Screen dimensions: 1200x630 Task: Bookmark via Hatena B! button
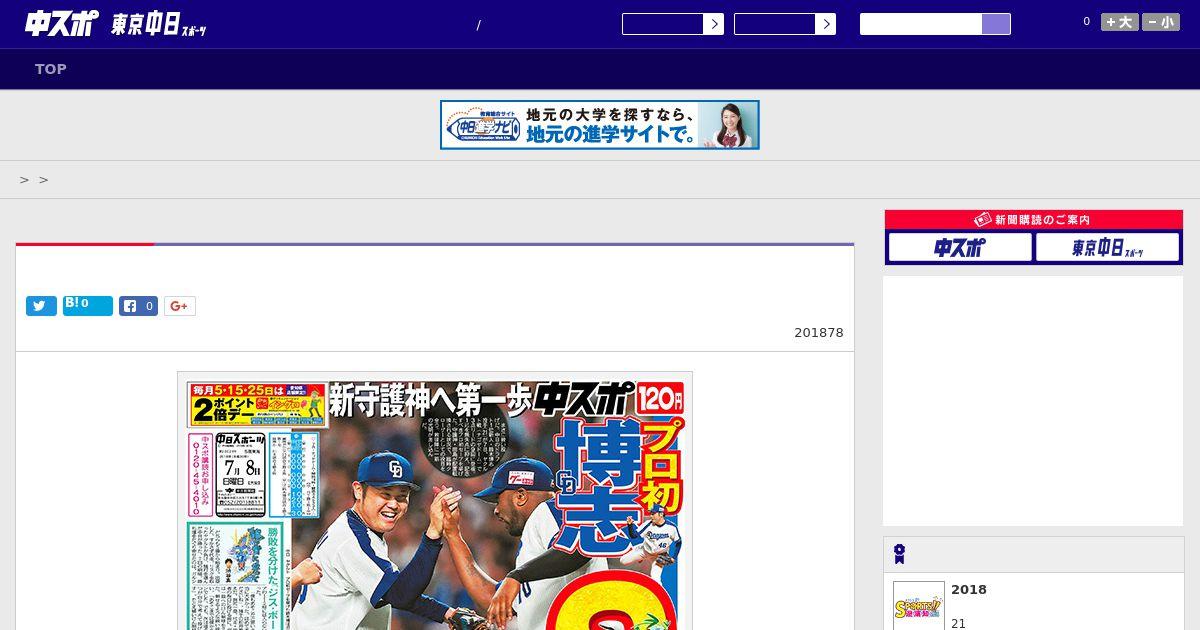88,306
